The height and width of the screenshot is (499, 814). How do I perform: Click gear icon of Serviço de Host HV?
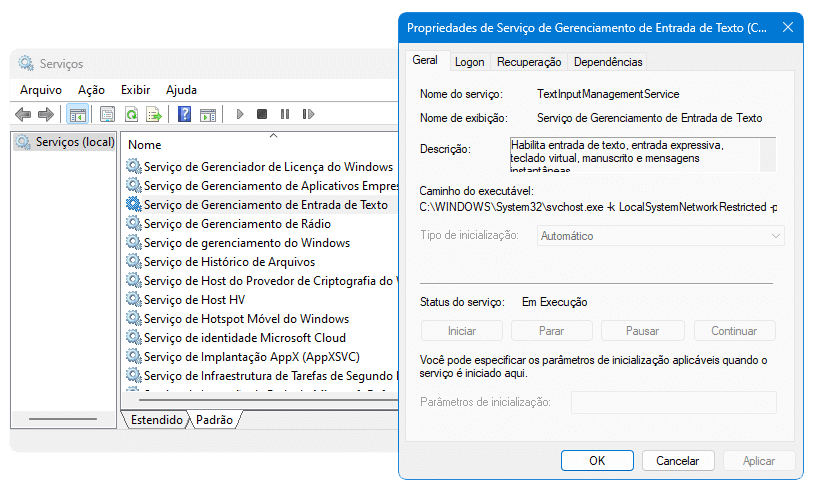pos(134,299)
